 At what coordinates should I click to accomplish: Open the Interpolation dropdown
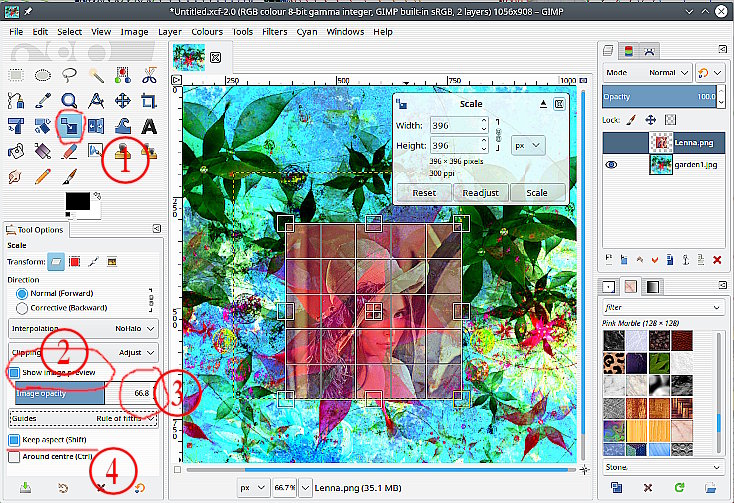pyautogui.click(x=83, y=328)
